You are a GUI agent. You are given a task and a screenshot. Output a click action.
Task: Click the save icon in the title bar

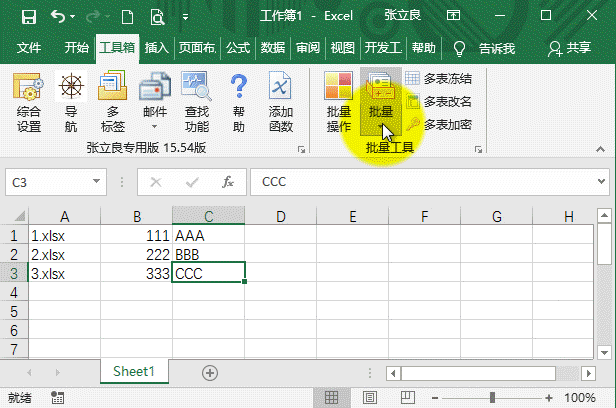28,17
